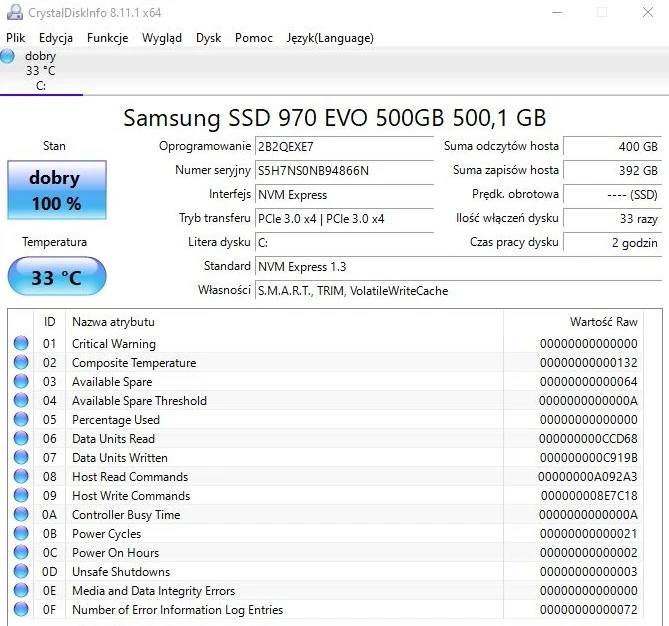The image size is (669, 626).
Task: Open the Dysk menu
Action: coord(208,38)
